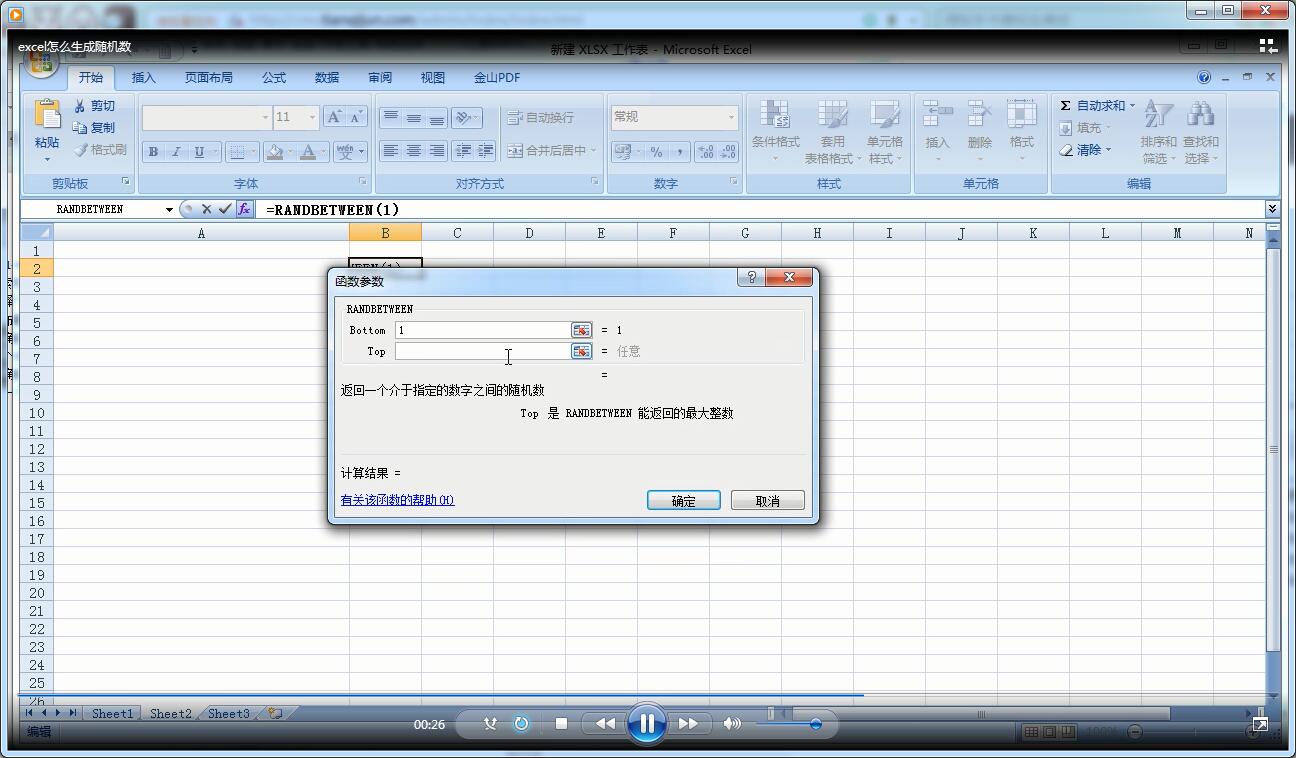Open the Merge and Center (合并后居中) dropdown arrow
Viewport: 1296px width, 758px height.
coord(594,151)
